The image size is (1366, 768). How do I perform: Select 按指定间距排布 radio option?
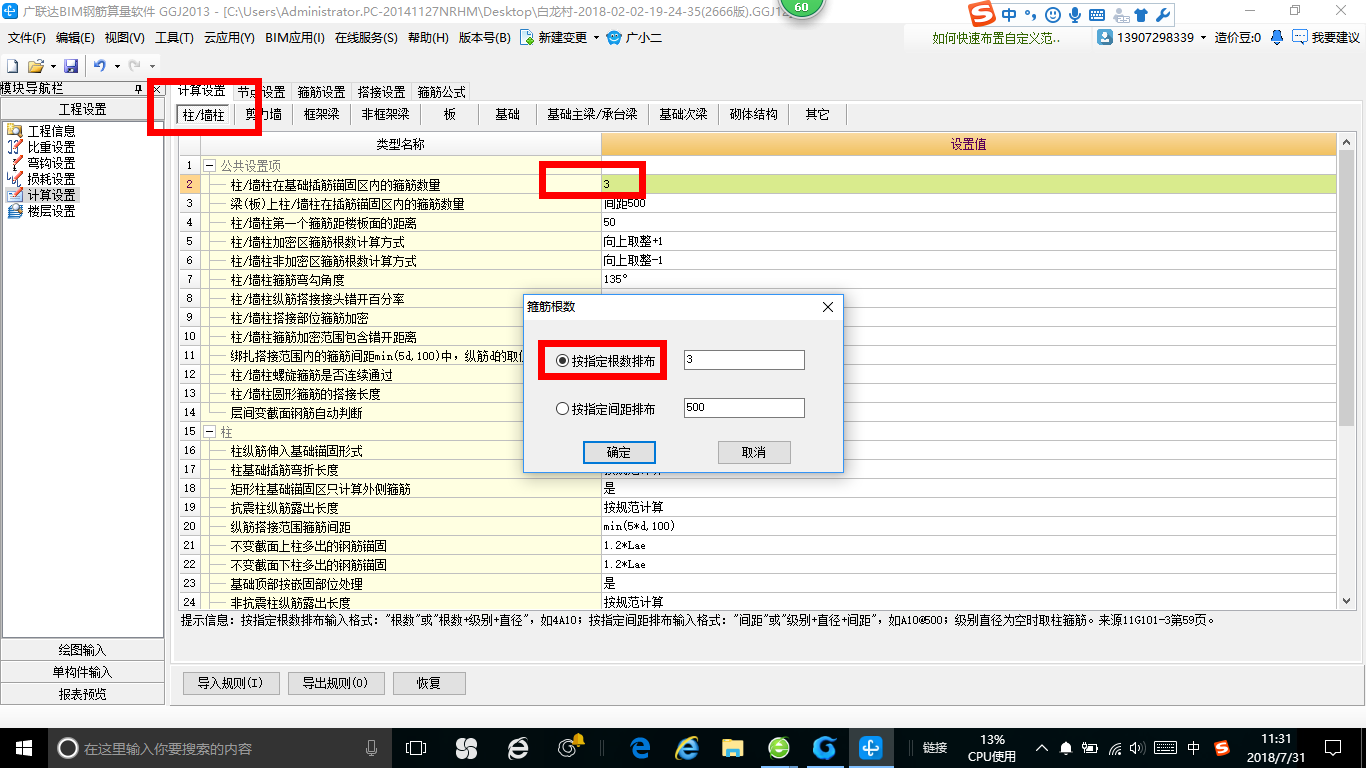(x=606, y=409)
